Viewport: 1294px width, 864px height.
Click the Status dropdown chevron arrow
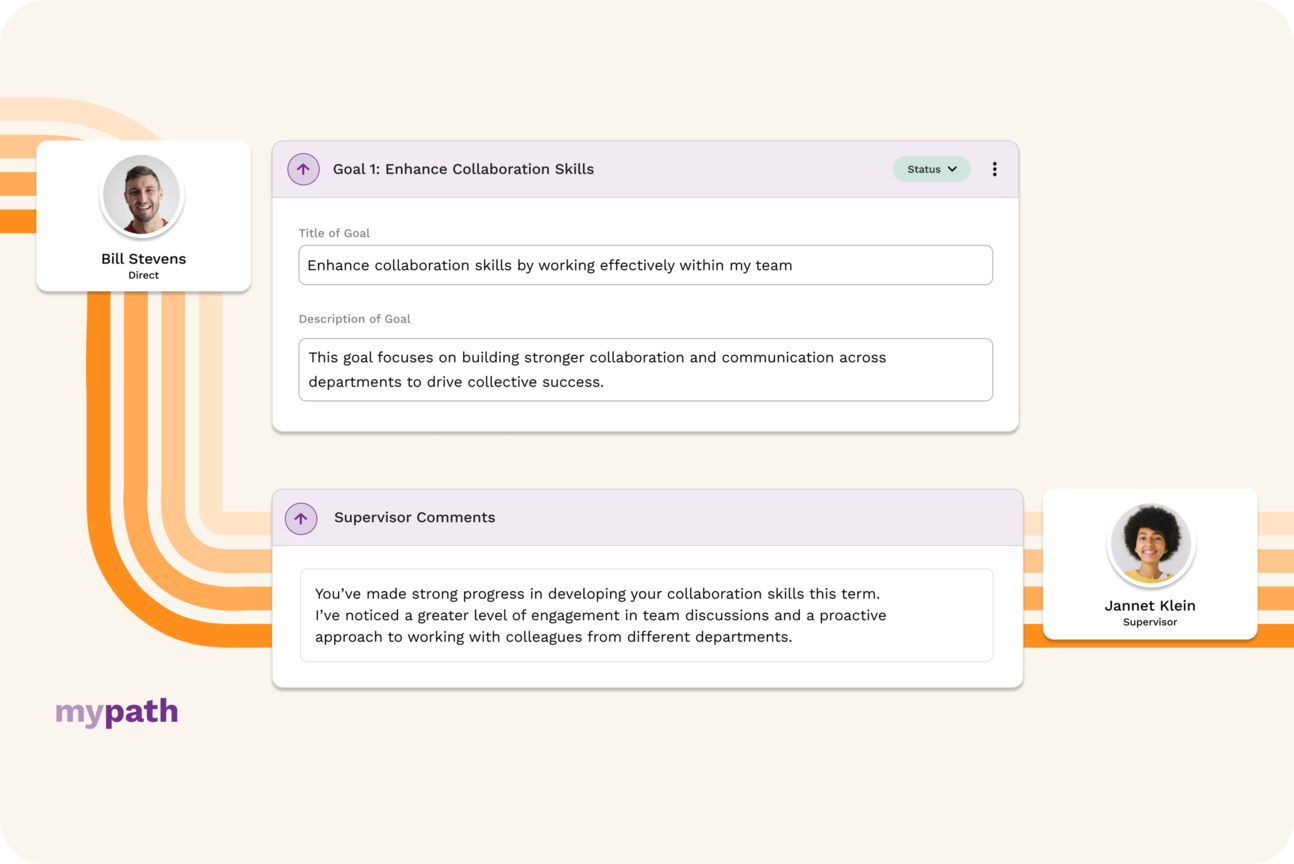point(952,169)
